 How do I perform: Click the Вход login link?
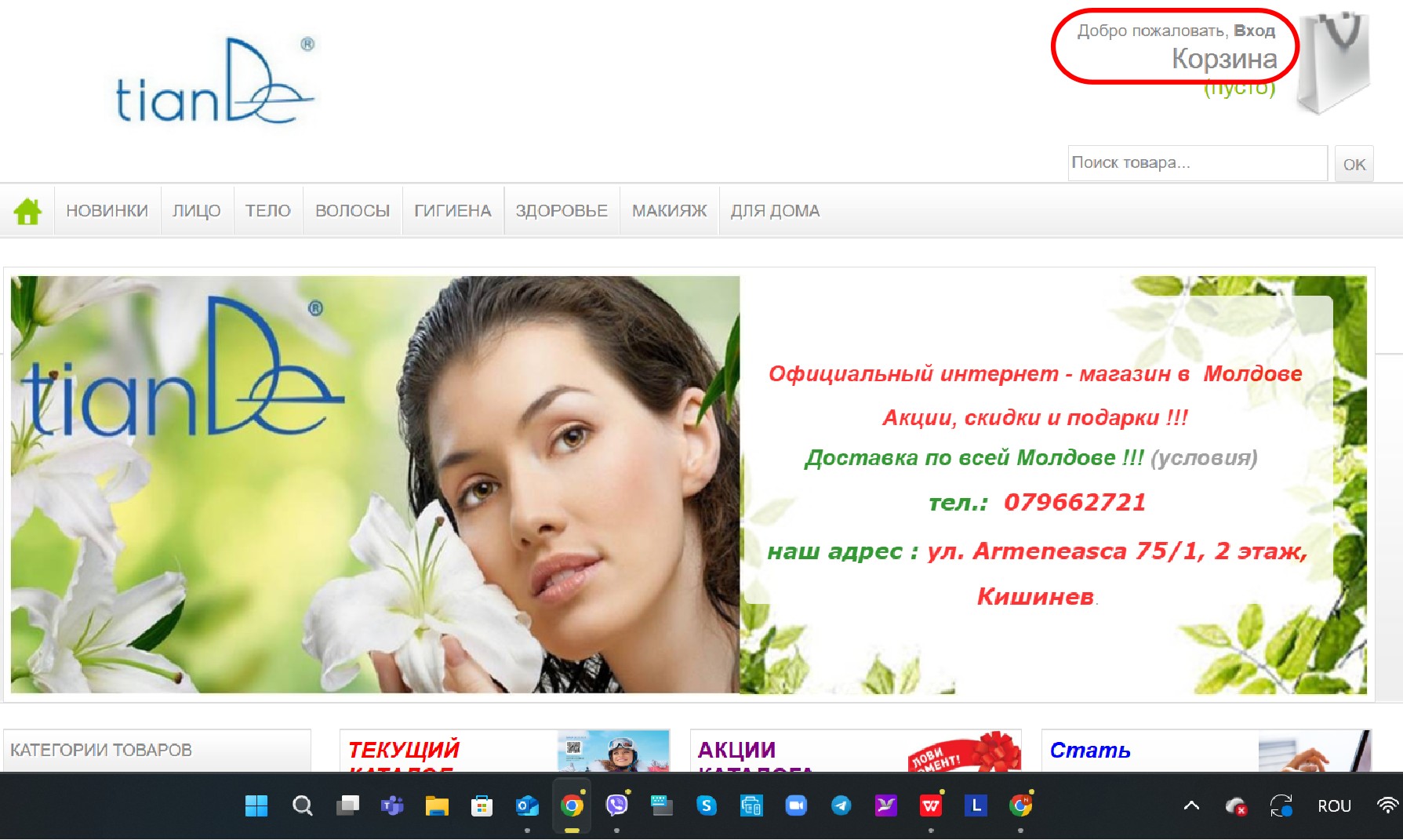click(x=1254, y=31)
